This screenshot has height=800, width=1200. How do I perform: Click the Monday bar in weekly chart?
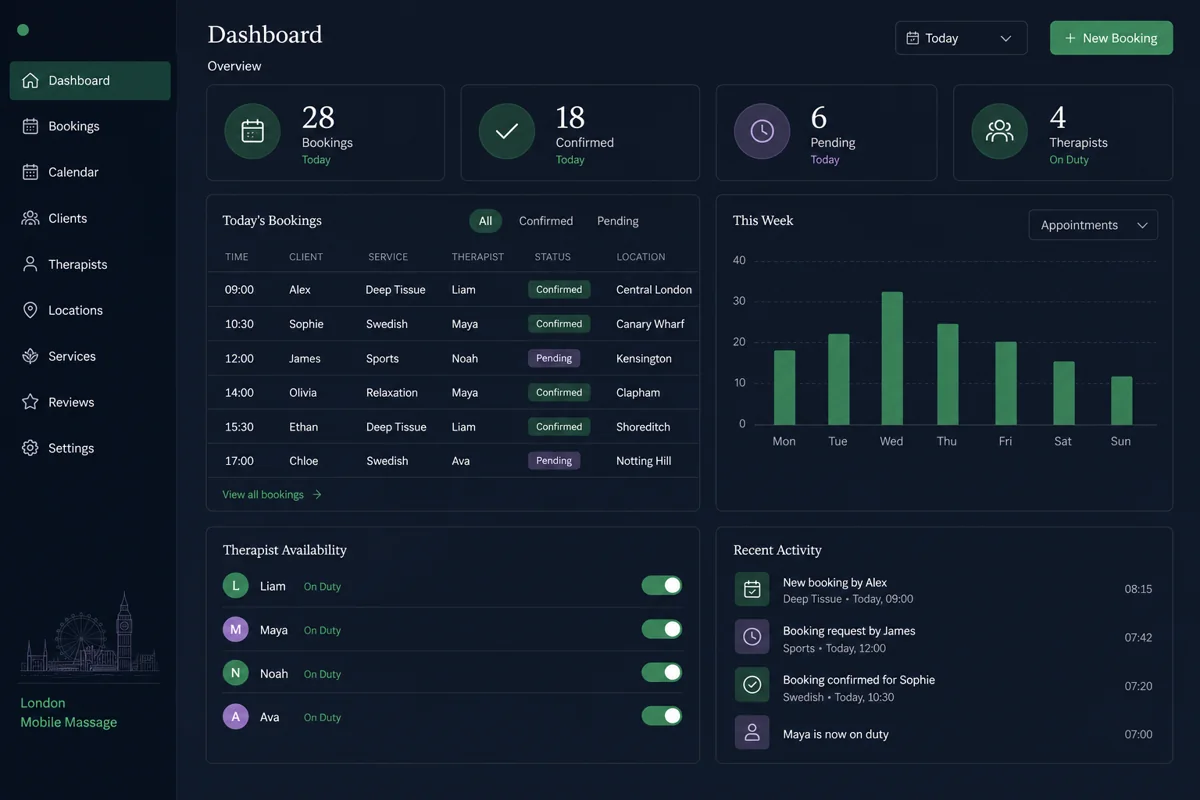pyautogui.click(x=785, y=388)
